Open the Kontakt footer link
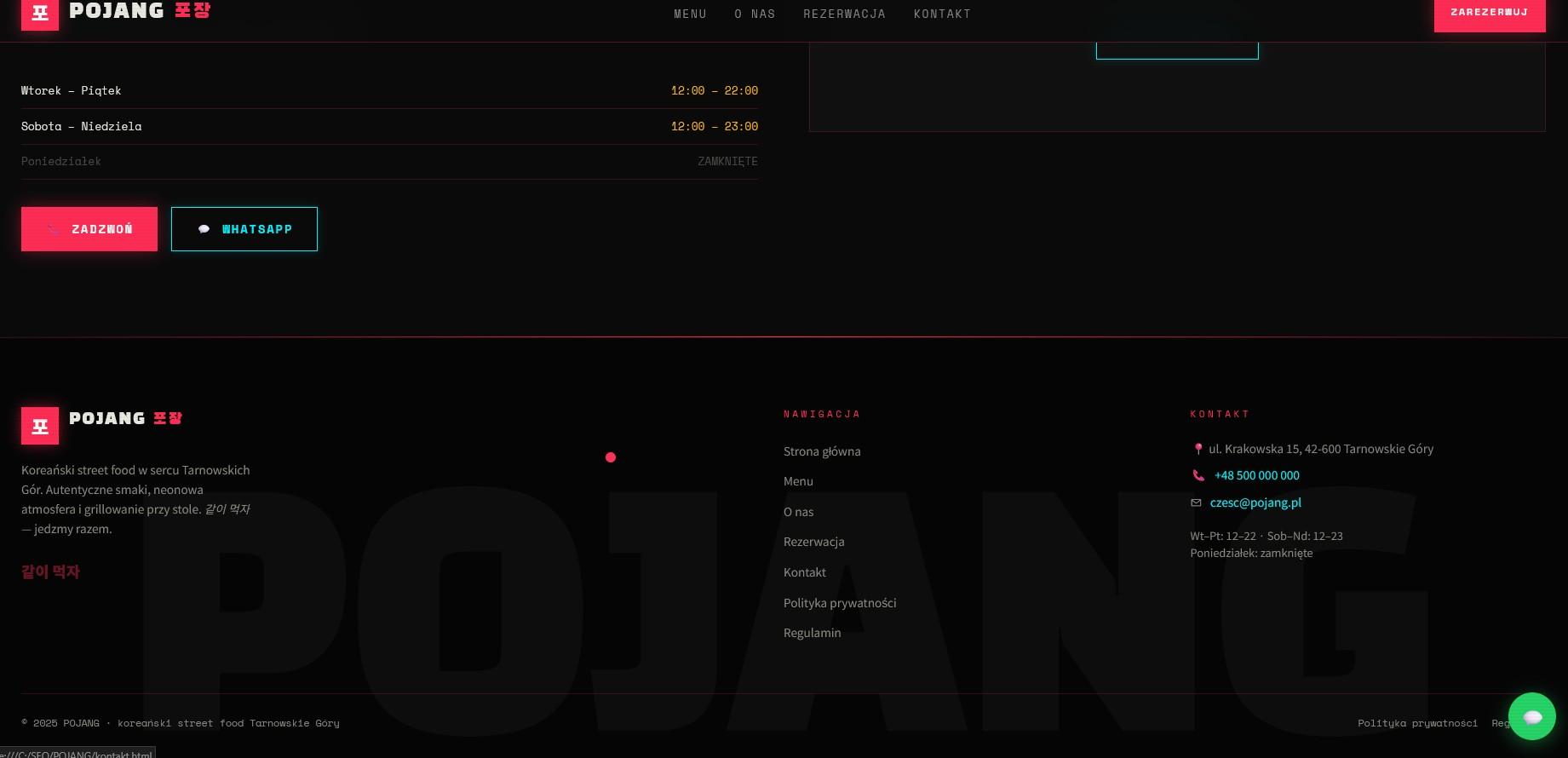 [x=805, y=572]
